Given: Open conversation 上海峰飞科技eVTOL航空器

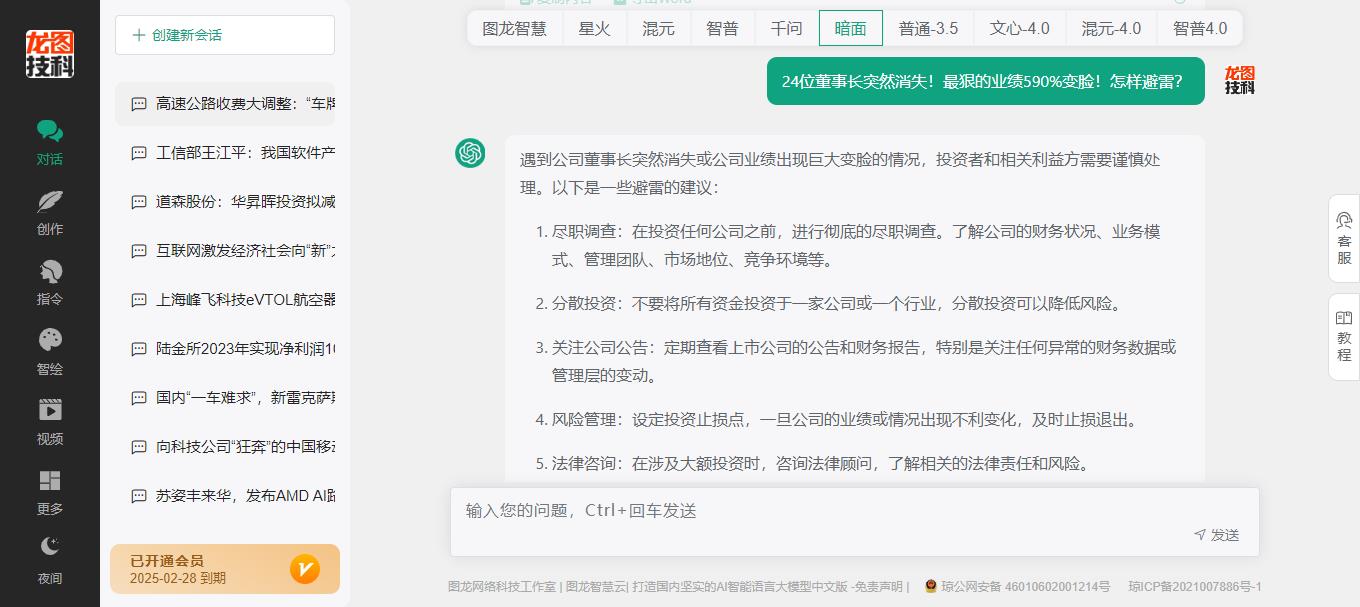Looking at the screenshot, I should tap(225, 300).
